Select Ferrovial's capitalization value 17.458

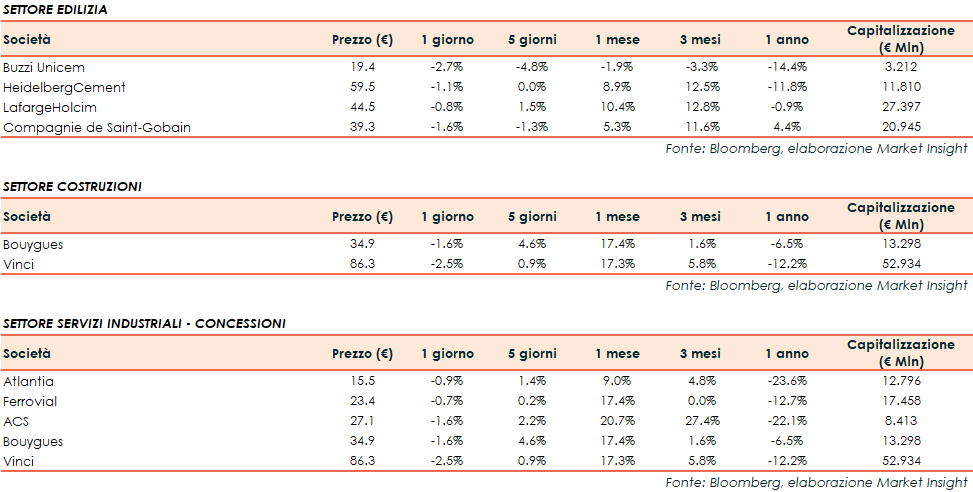901,401
